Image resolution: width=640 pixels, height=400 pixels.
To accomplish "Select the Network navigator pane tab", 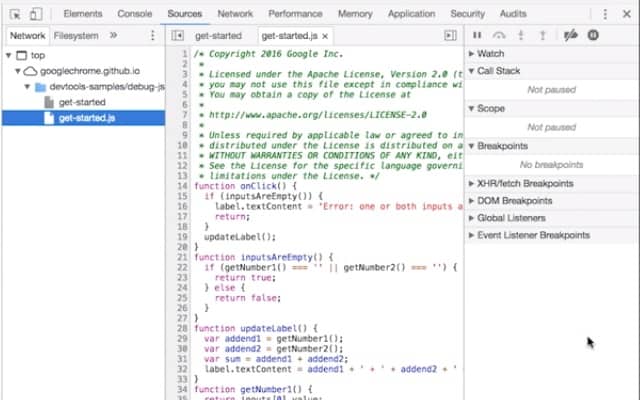I will [27, 36].
